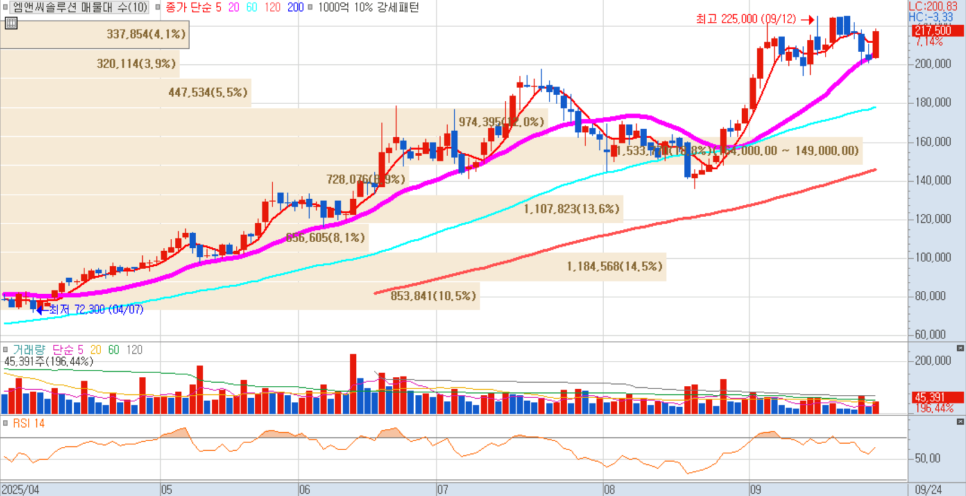This screenshot has width=966, height=496.
Task: Click the small square marker before 종가 단순
Action: pos(159,7)
